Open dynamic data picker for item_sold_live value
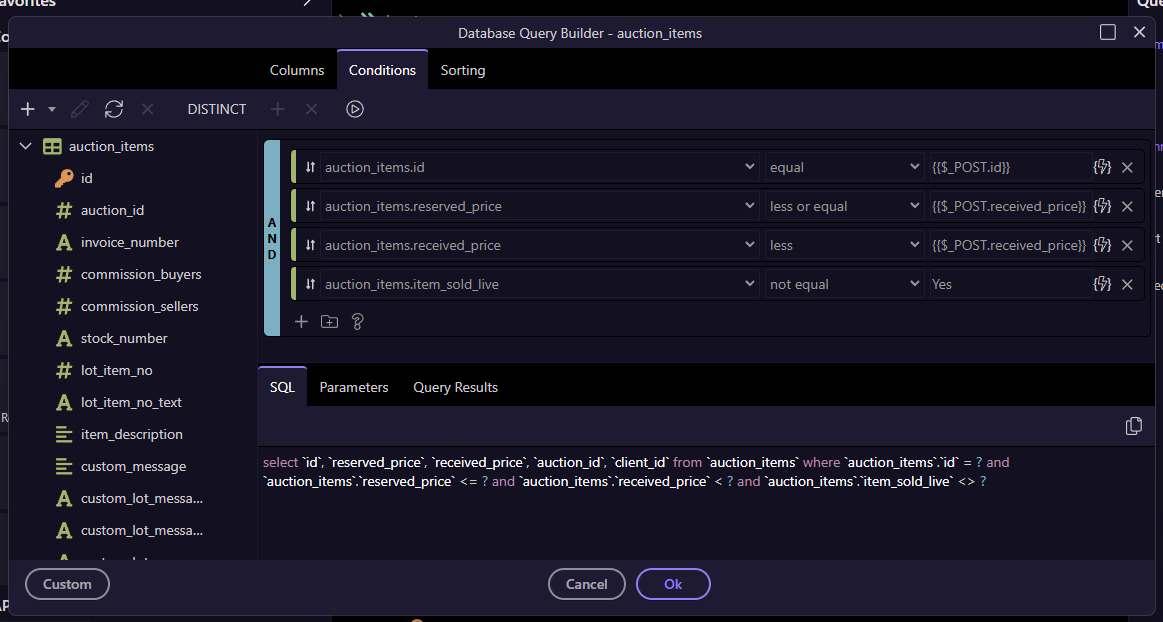The width and height of the screenshot is (1163, 622). point(1102,284)
